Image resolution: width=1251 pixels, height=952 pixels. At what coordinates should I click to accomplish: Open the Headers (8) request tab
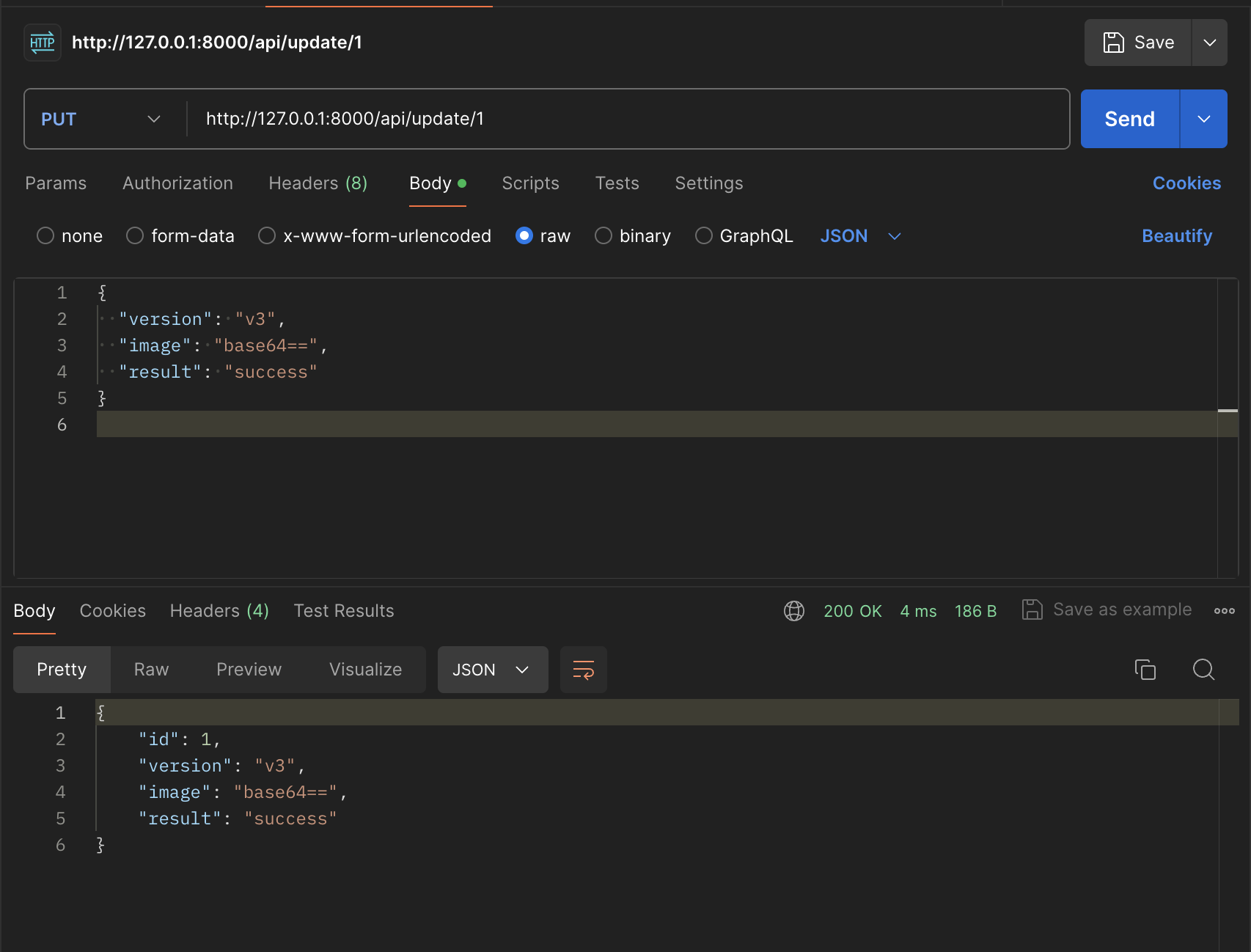pyautogui.click(x=318, y=183)
